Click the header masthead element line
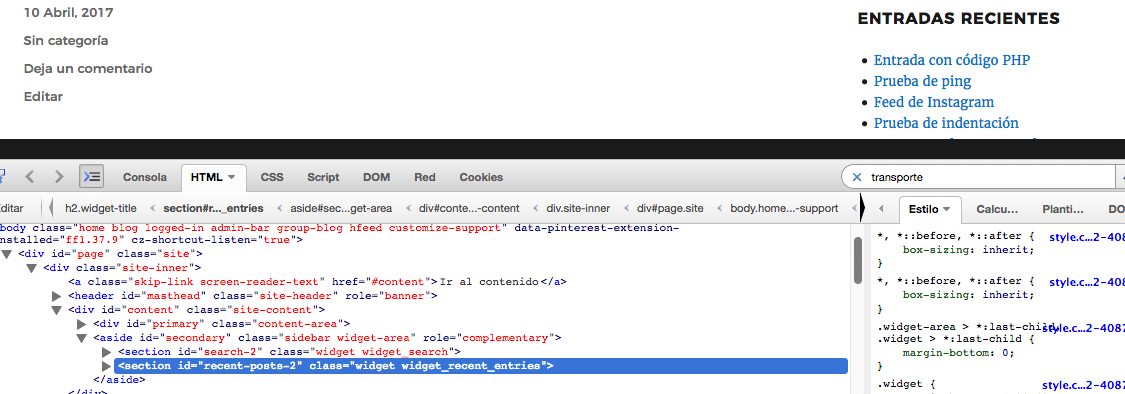The width and height of the screenshot is (1125, 394). (253, 296)
